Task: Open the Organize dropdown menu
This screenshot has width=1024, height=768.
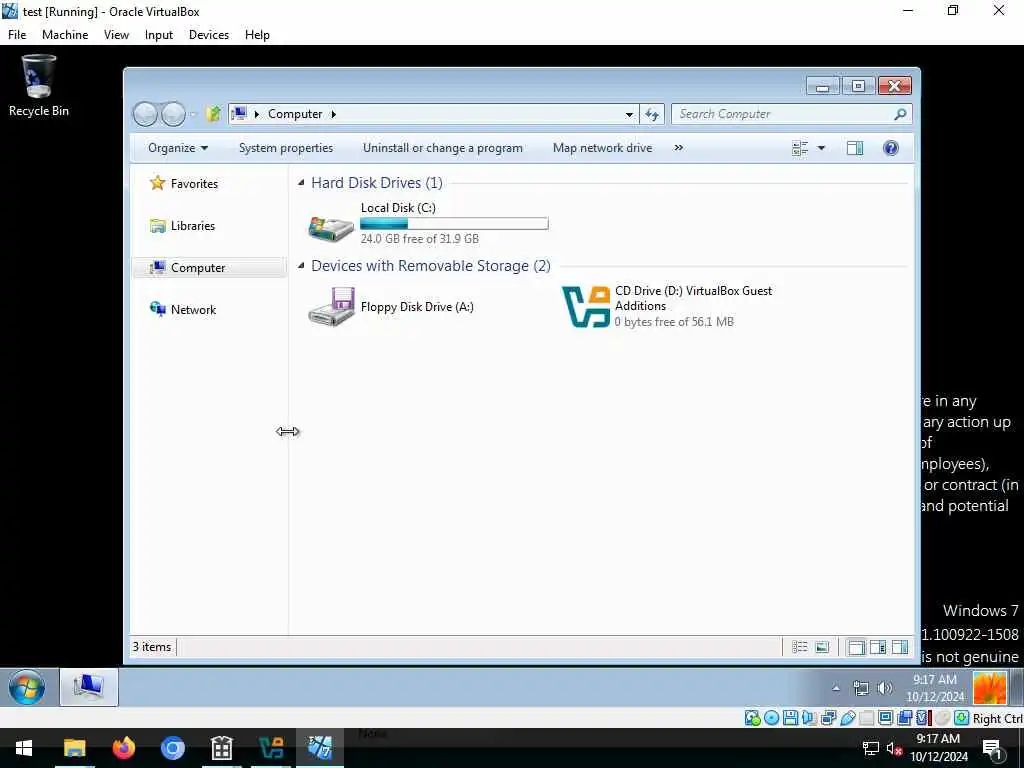Action: (x=178, y=148)
